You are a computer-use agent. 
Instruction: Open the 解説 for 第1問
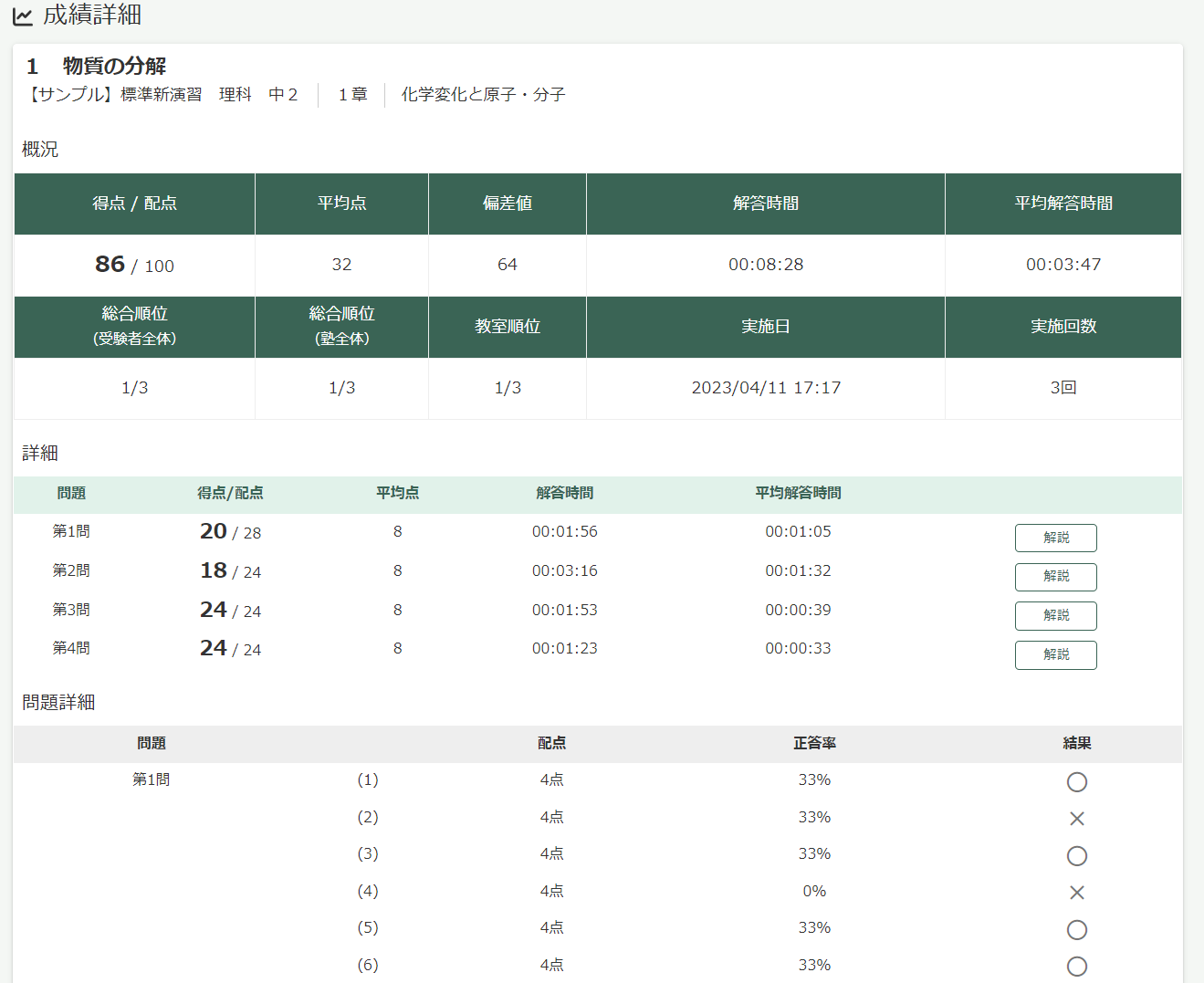coord(1055,538)
